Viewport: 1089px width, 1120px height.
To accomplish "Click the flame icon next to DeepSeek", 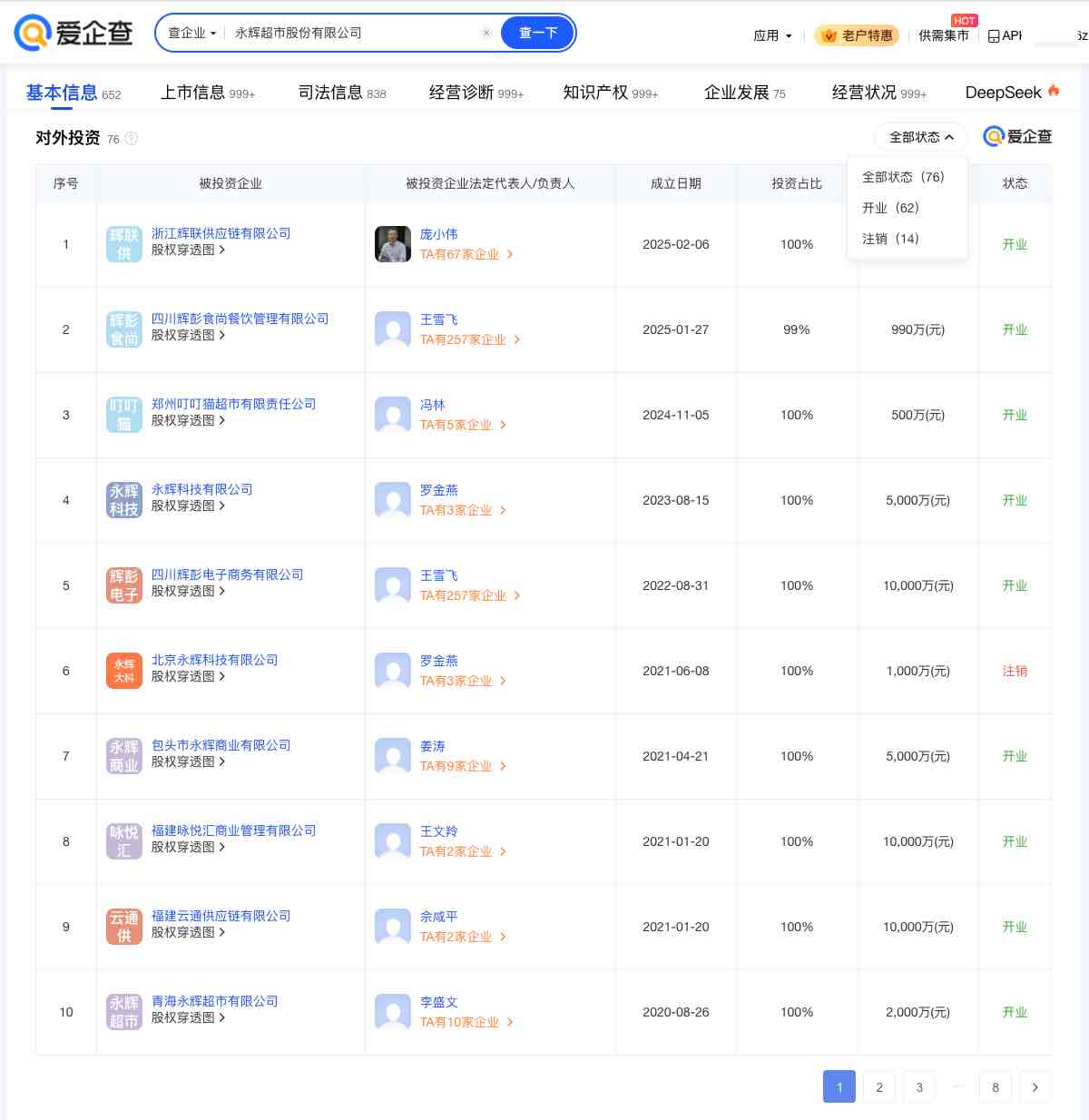I will 1053,91.
